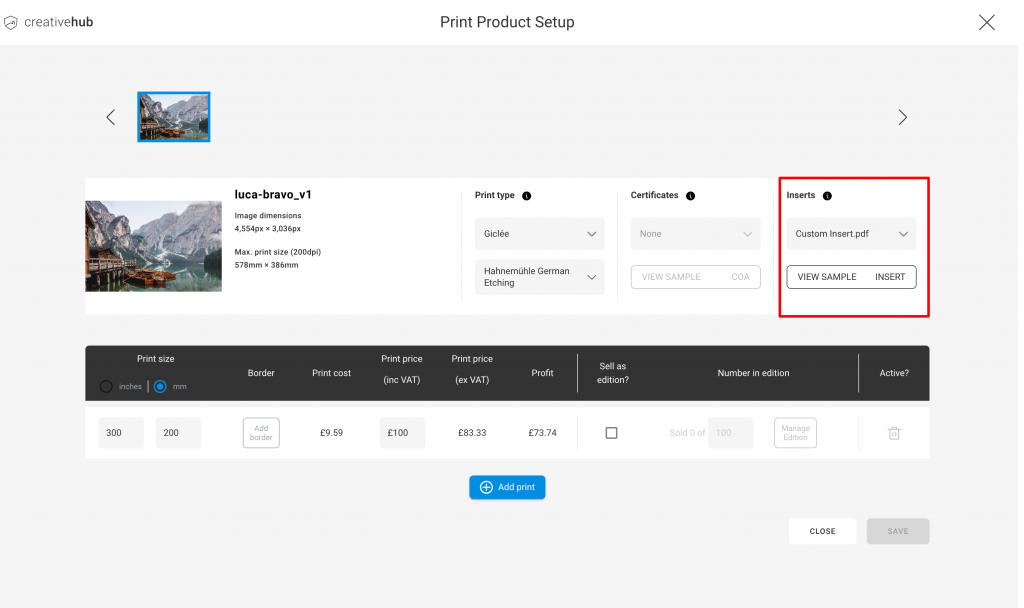Click the Print size column header
This screenshot has width=1024, height=608.
tap(155, 359)
